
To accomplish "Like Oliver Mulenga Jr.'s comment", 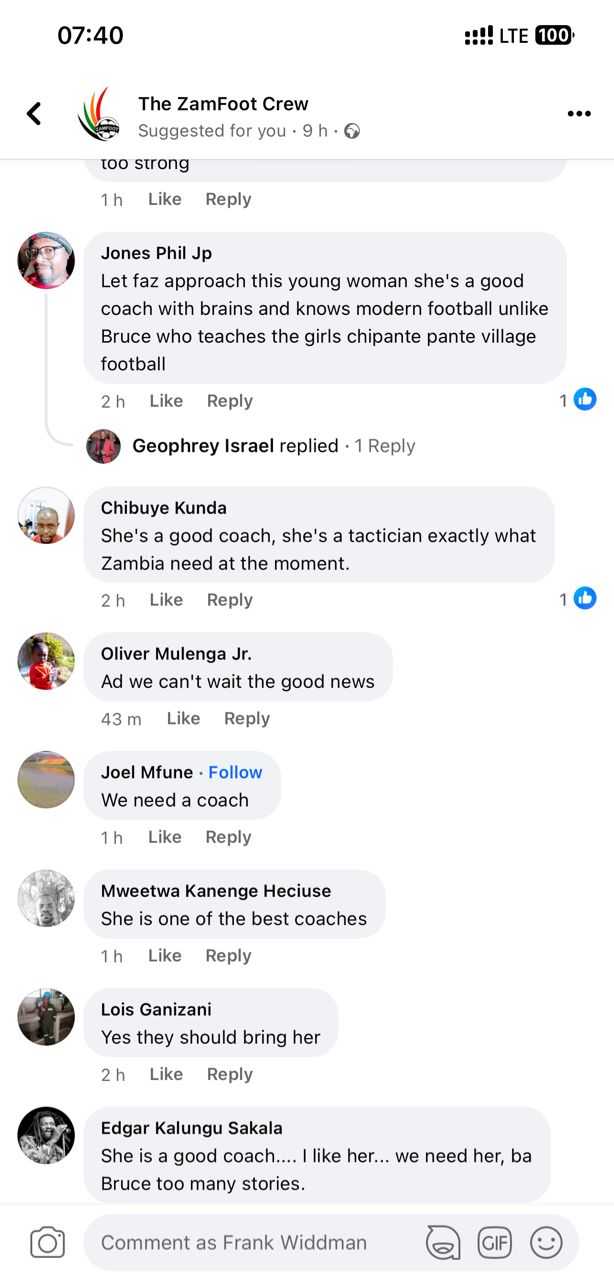I will pos(183,718).
